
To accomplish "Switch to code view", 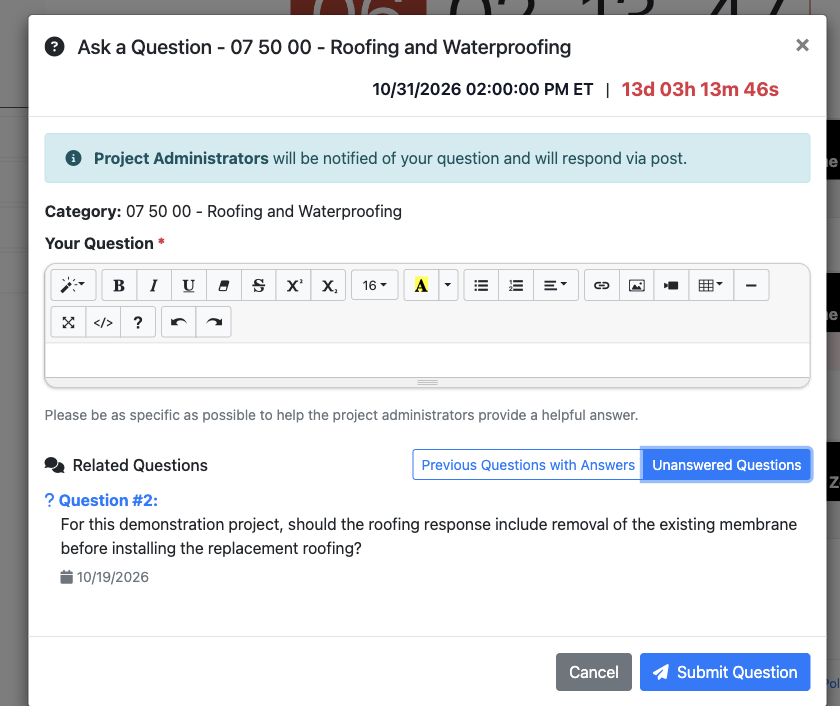I will (103, 322).
